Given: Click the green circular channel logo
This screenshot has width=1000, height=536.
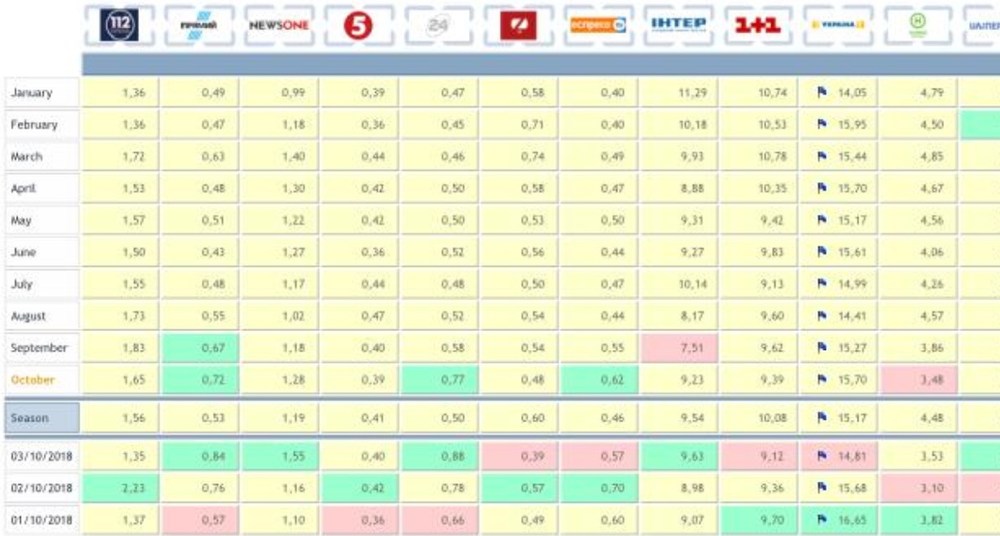Looking at the screenshot, I should (917, 25).
